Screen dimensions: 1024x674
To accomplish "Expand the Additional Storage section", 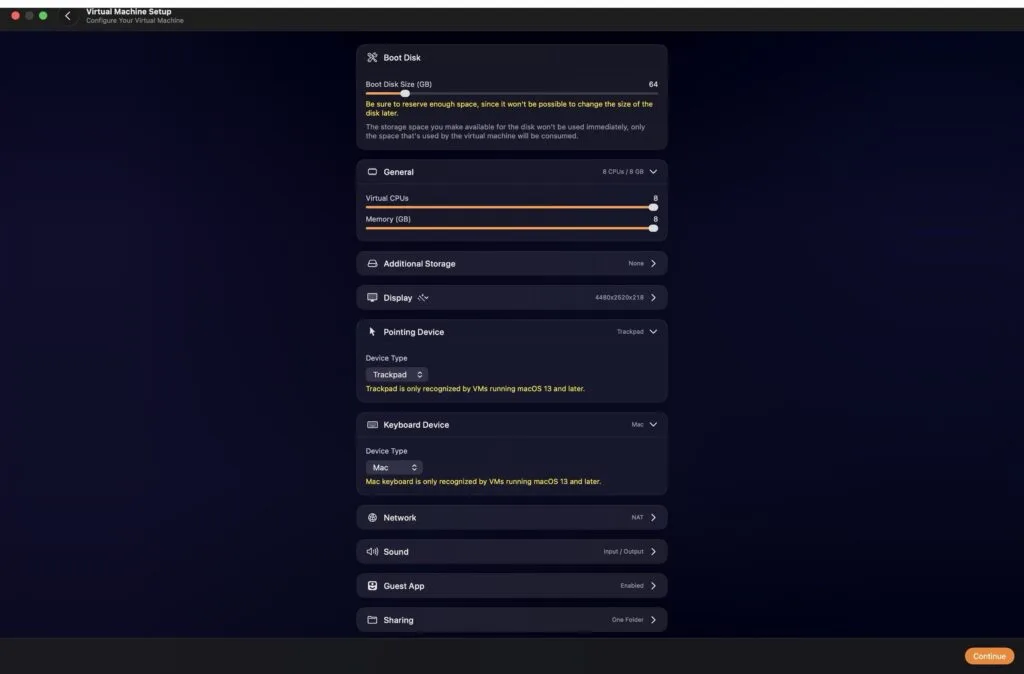I will pyautogui.click(x=653, y=264).
